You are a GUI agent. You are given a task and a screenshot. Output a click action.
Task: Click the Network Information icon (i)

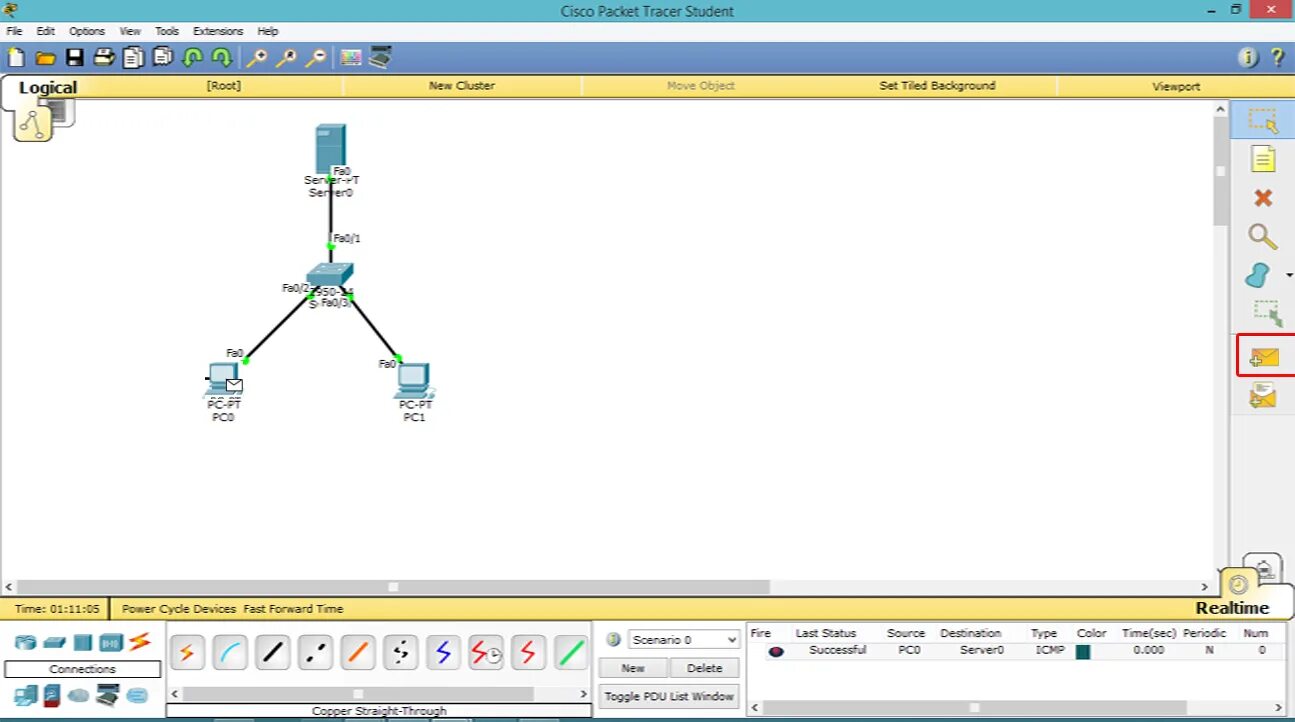coord(1248,58)
